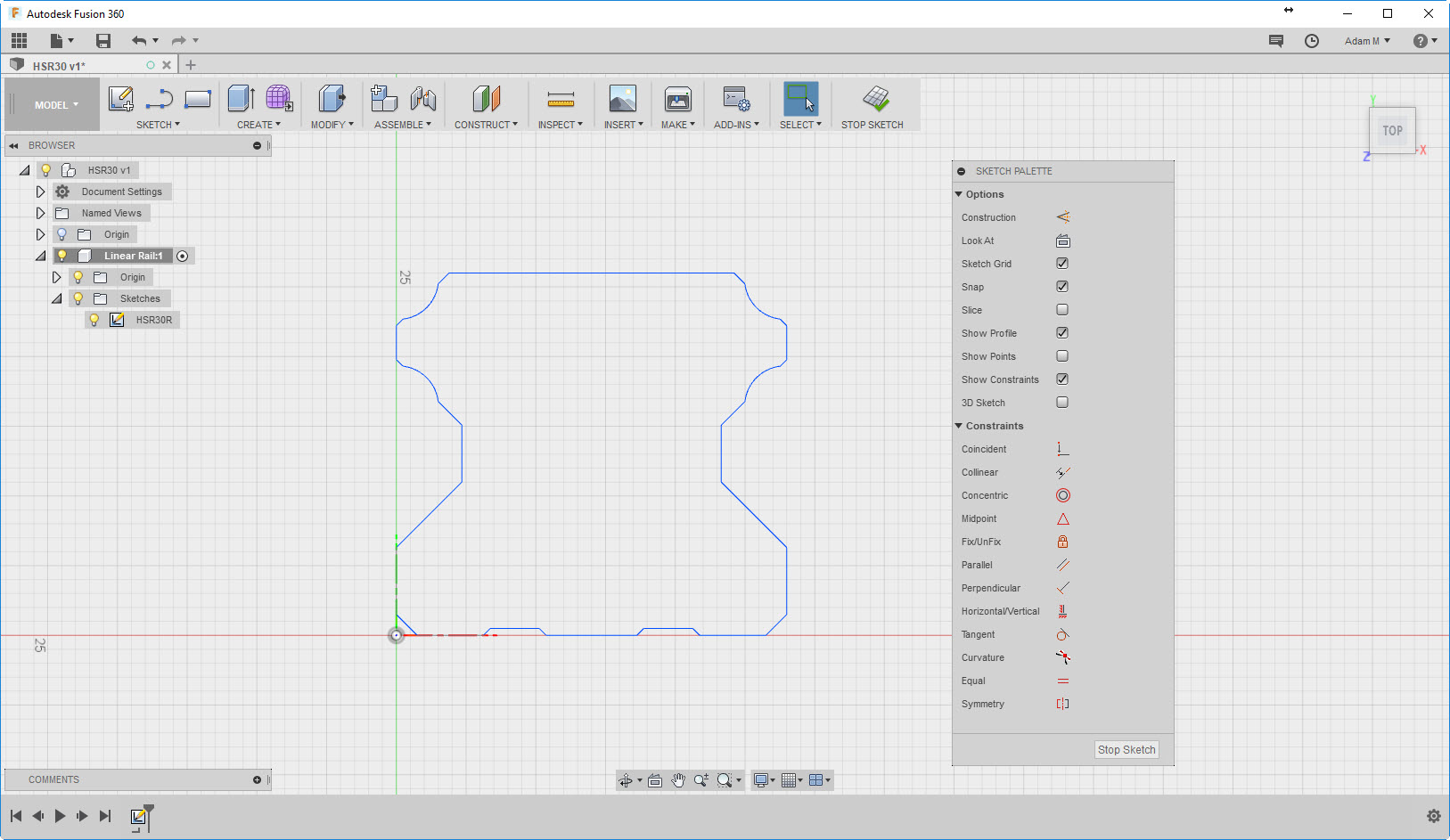1450x840 pixels.
Task: Apply the Concentric constraint icon
Action: [1062, 495]
